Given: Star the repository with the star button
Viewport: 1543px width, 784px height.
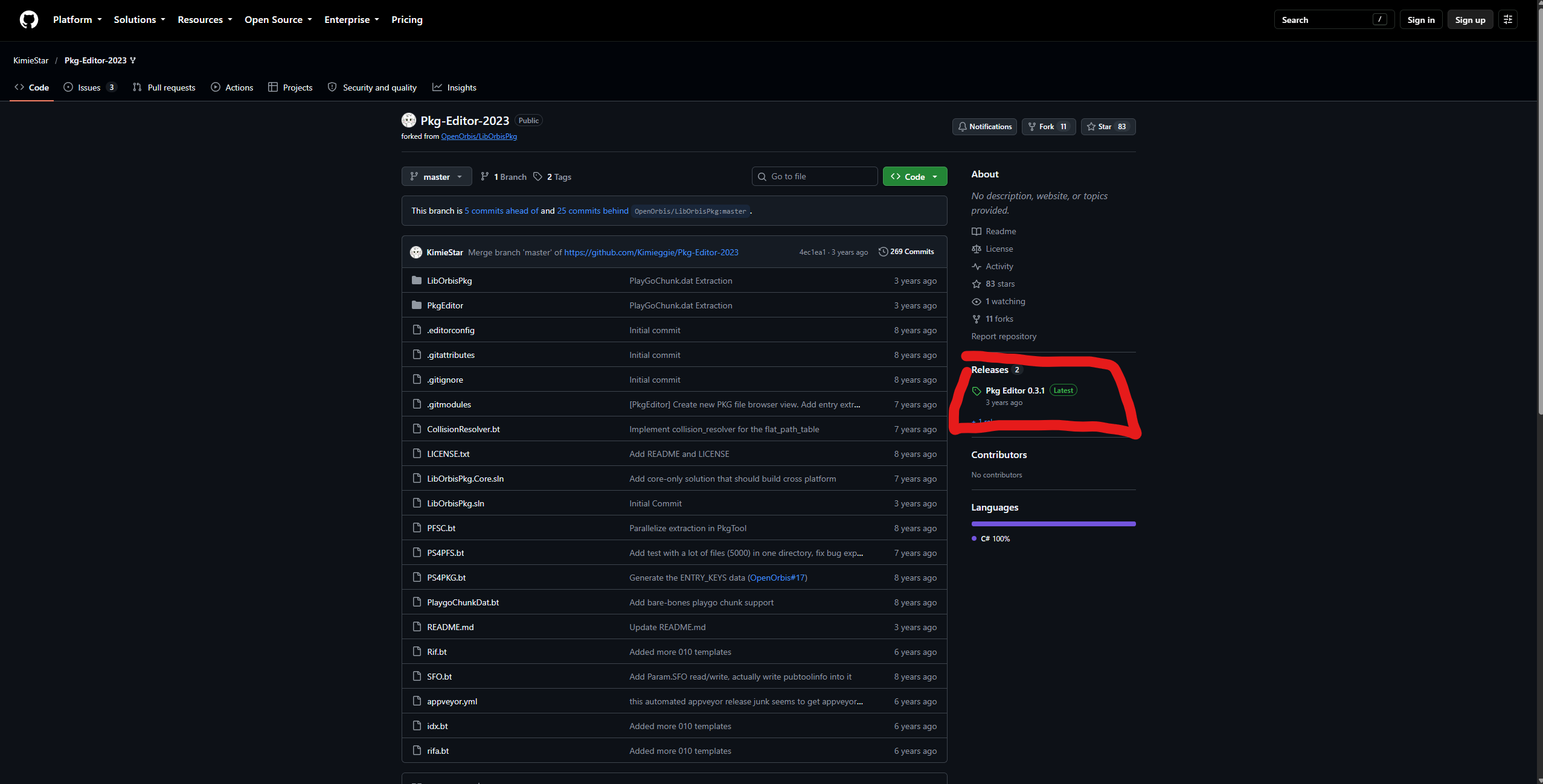Looking at the screenshot, I should coord(1108,127).
